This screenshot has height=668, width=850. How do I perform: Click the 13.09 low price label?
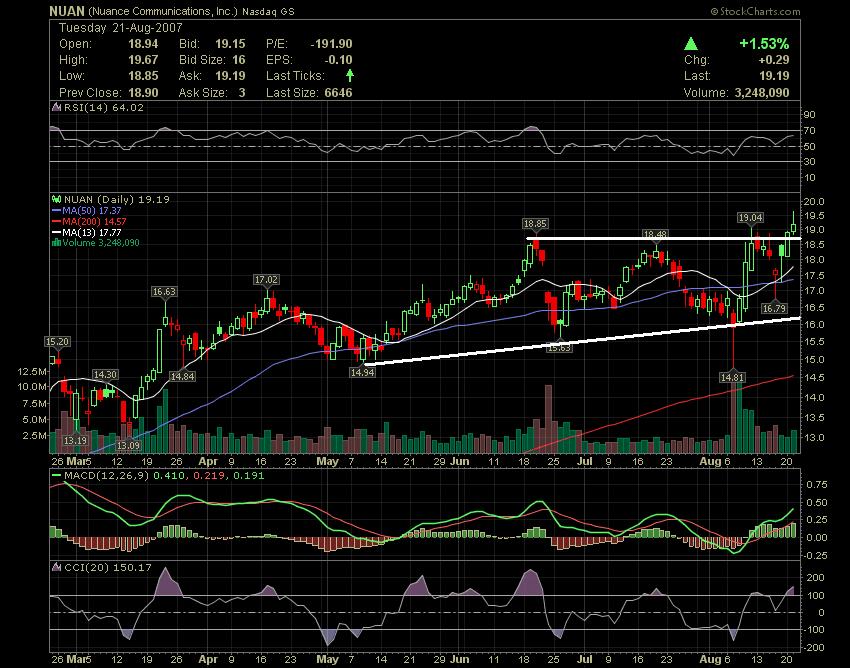point(128,446)
